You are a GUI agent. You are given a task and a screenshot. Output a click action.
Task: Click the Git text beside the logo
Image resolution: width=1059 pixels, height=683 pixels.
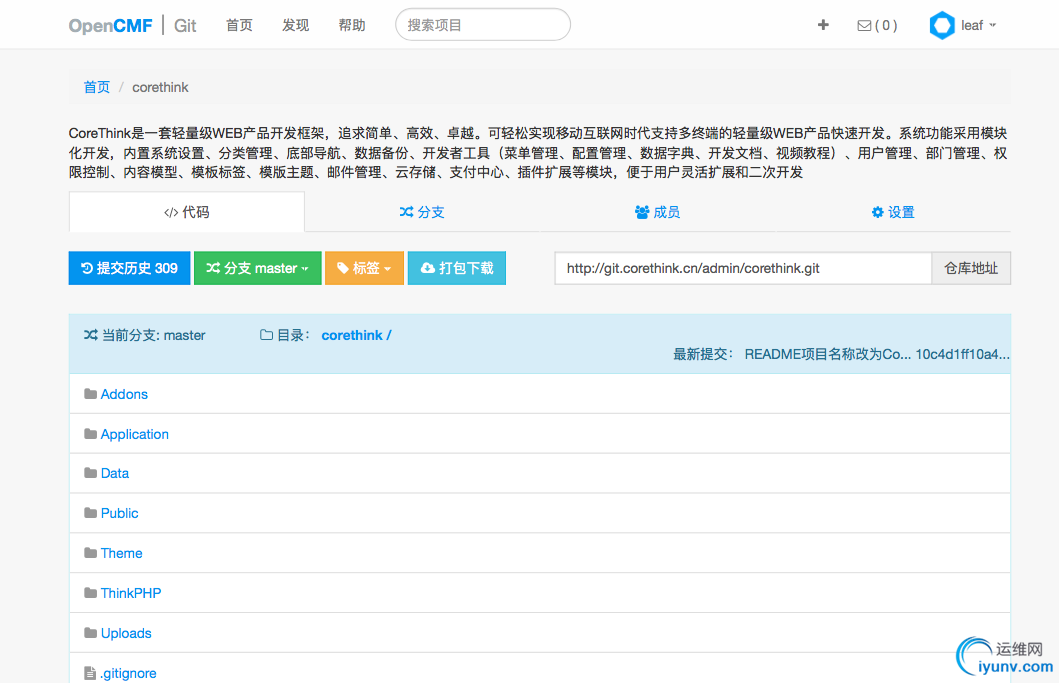[185, 26]
